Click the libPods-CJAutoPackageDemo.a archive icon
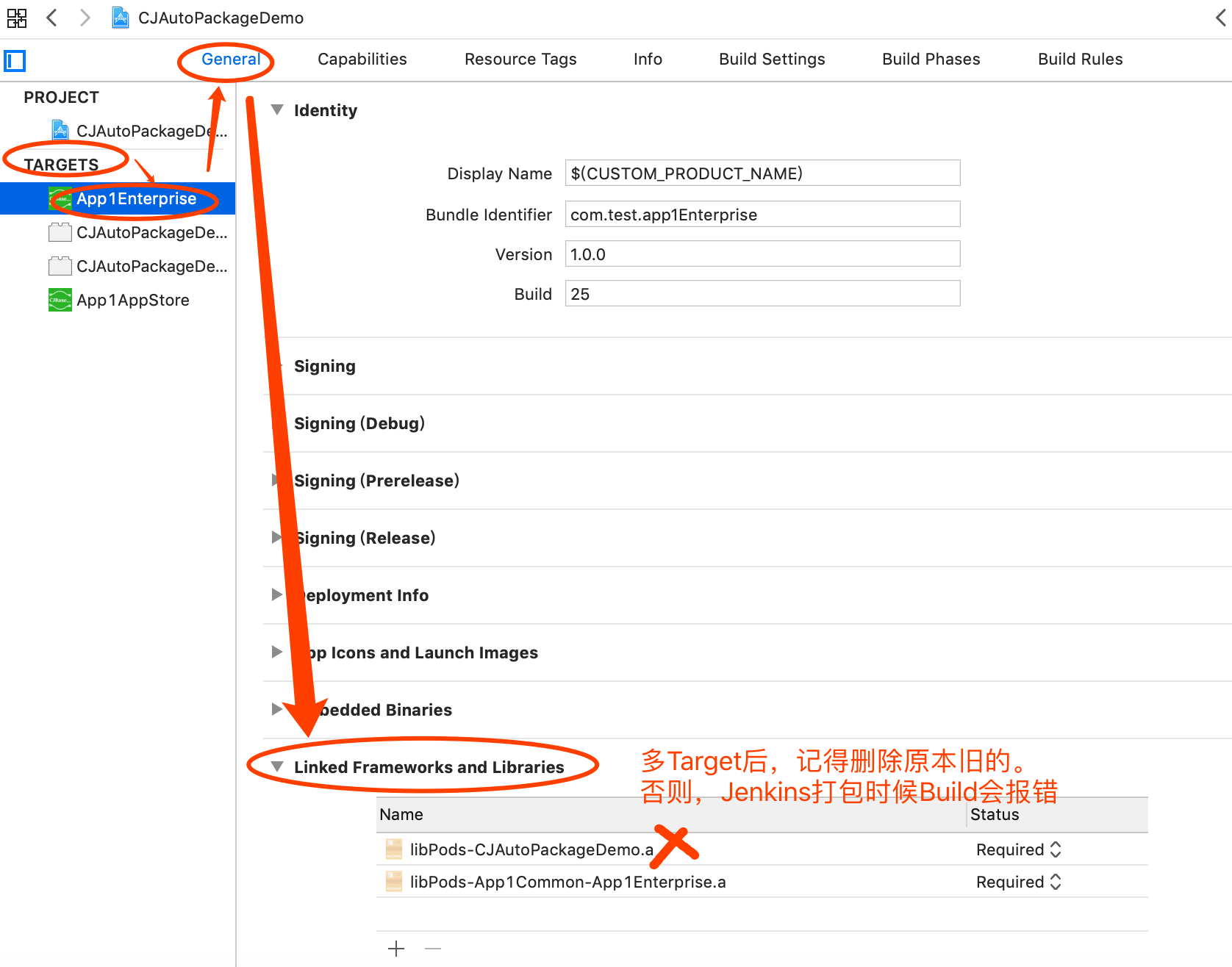The image size is (1232, 967). coord(394,849)
